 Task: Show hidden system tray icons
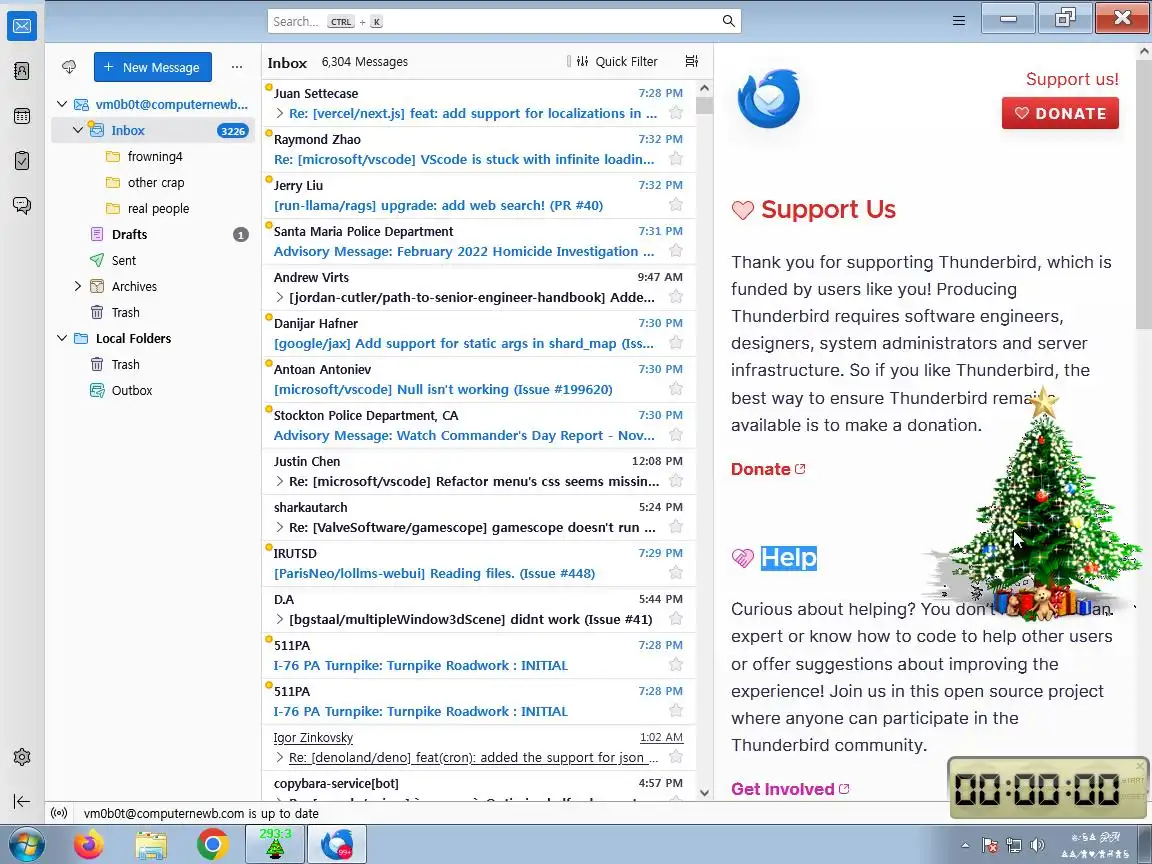(x=965, y=846)
